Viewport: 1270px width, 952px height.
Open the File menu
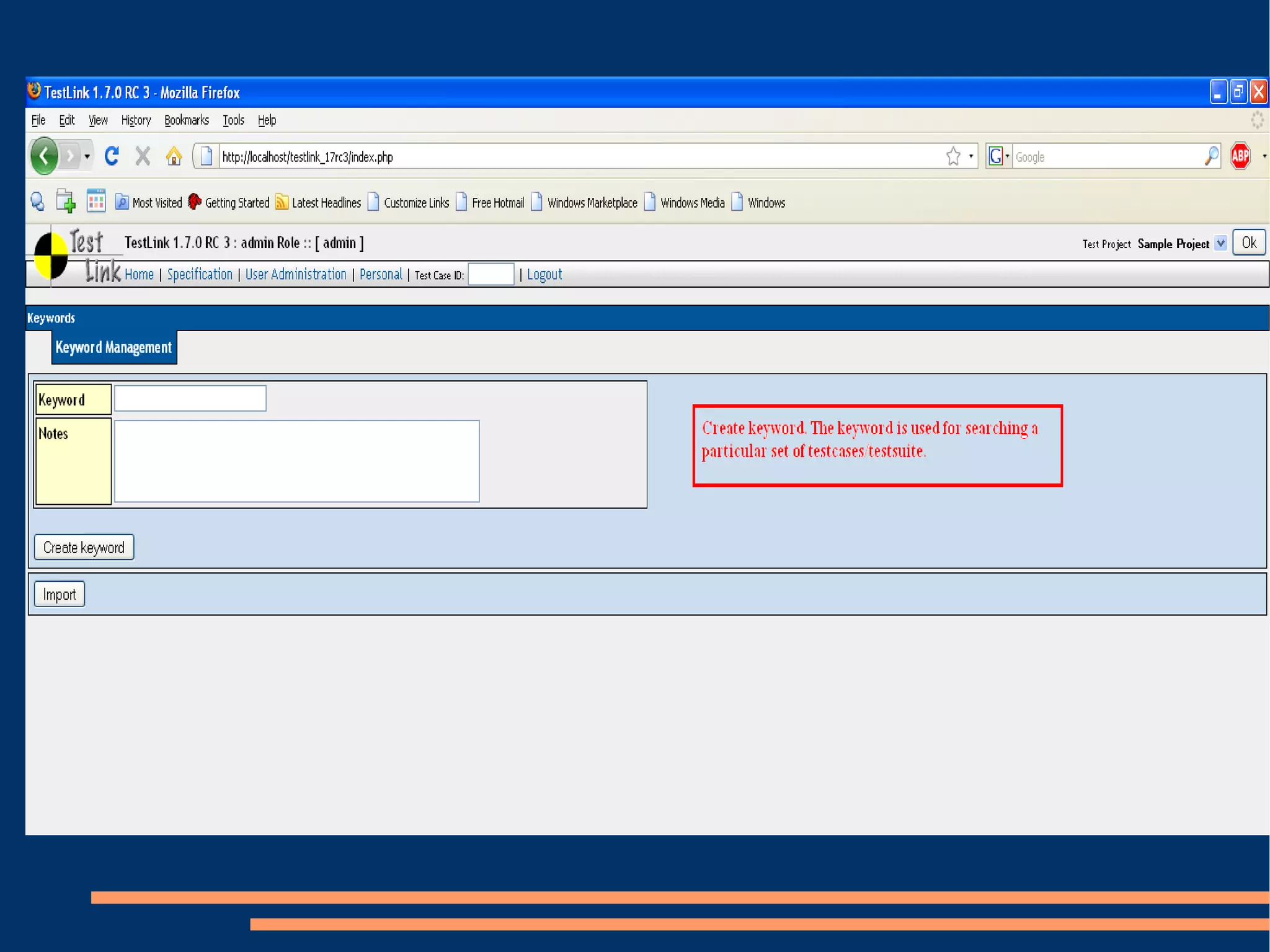coord(38,120)
